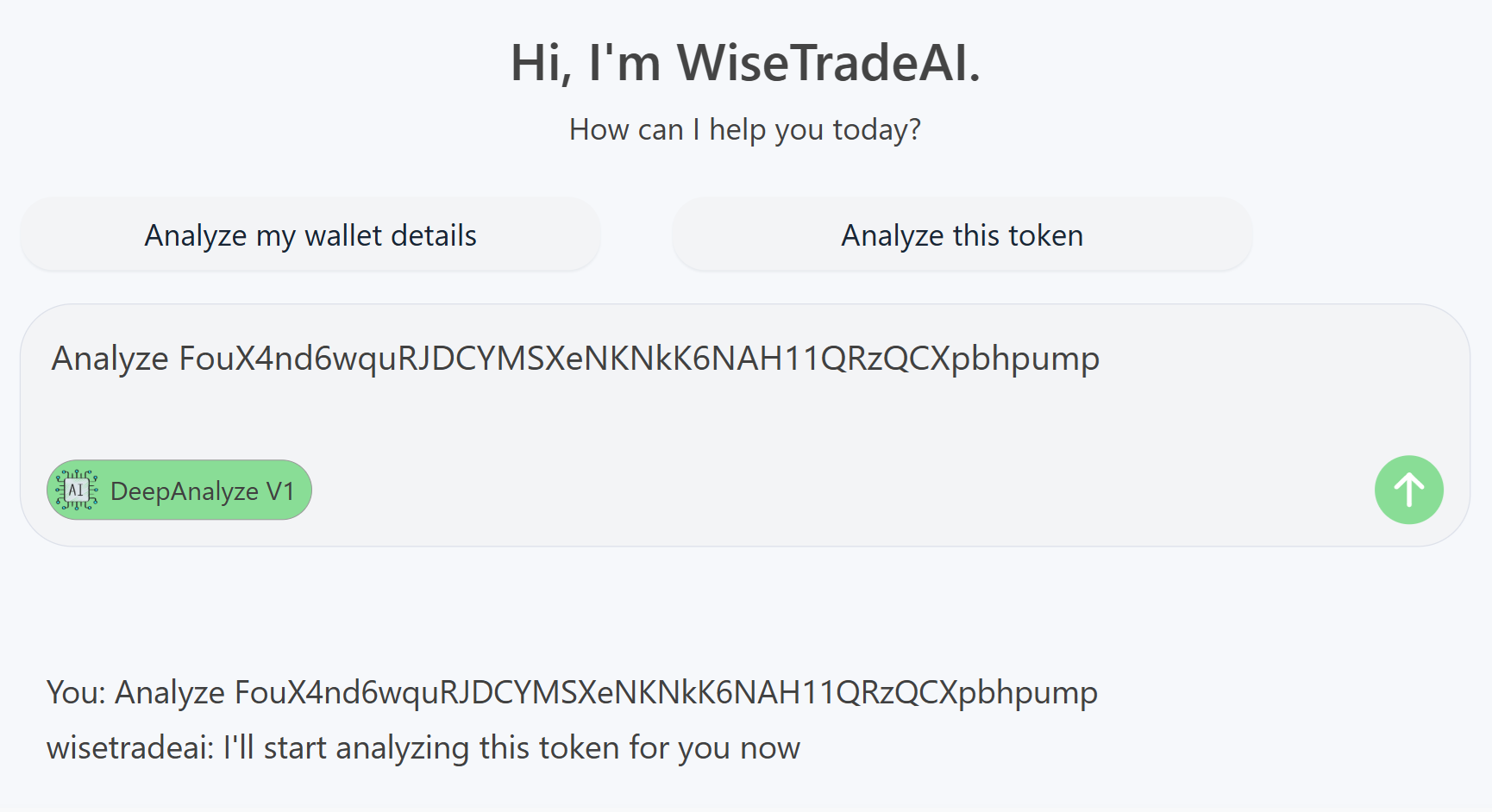The width and height of the screenshot is (1492, 812).
Task: Click the green send arrow button
Action: pos(1408,490)
